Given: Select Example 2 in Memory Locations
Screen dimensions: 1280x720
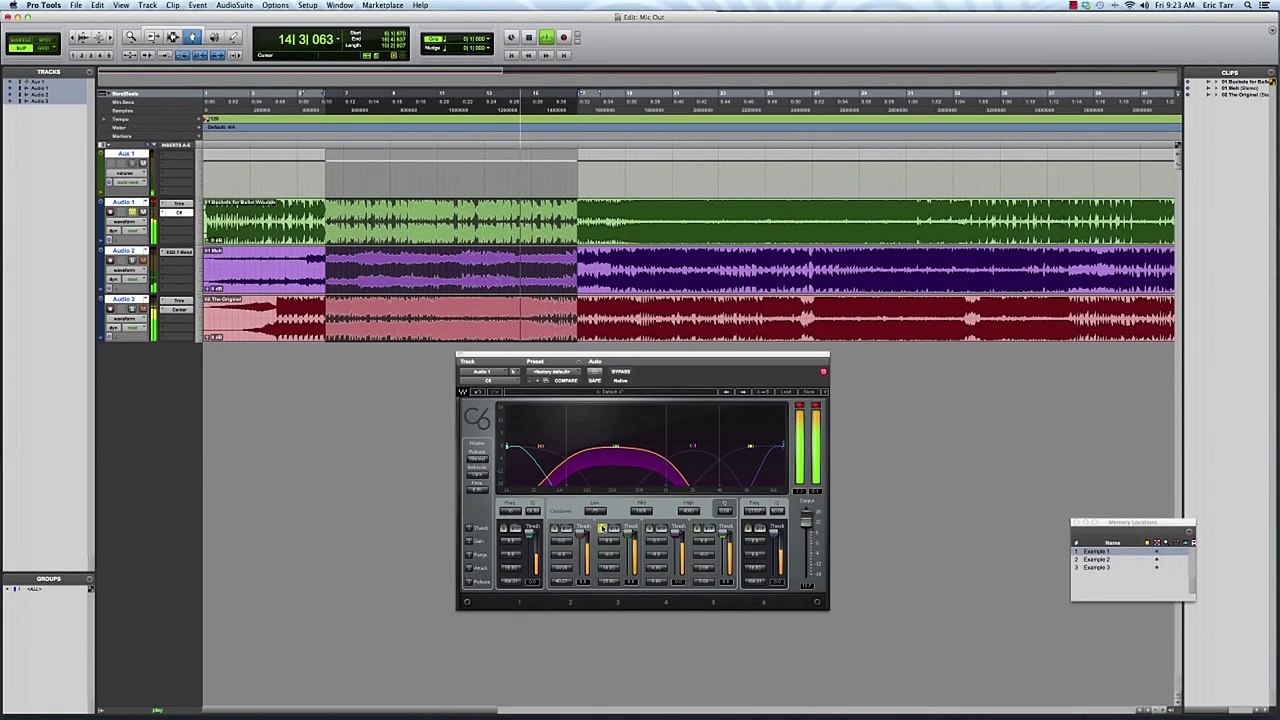Looking at the screenshot, I should coord(1096,559).
